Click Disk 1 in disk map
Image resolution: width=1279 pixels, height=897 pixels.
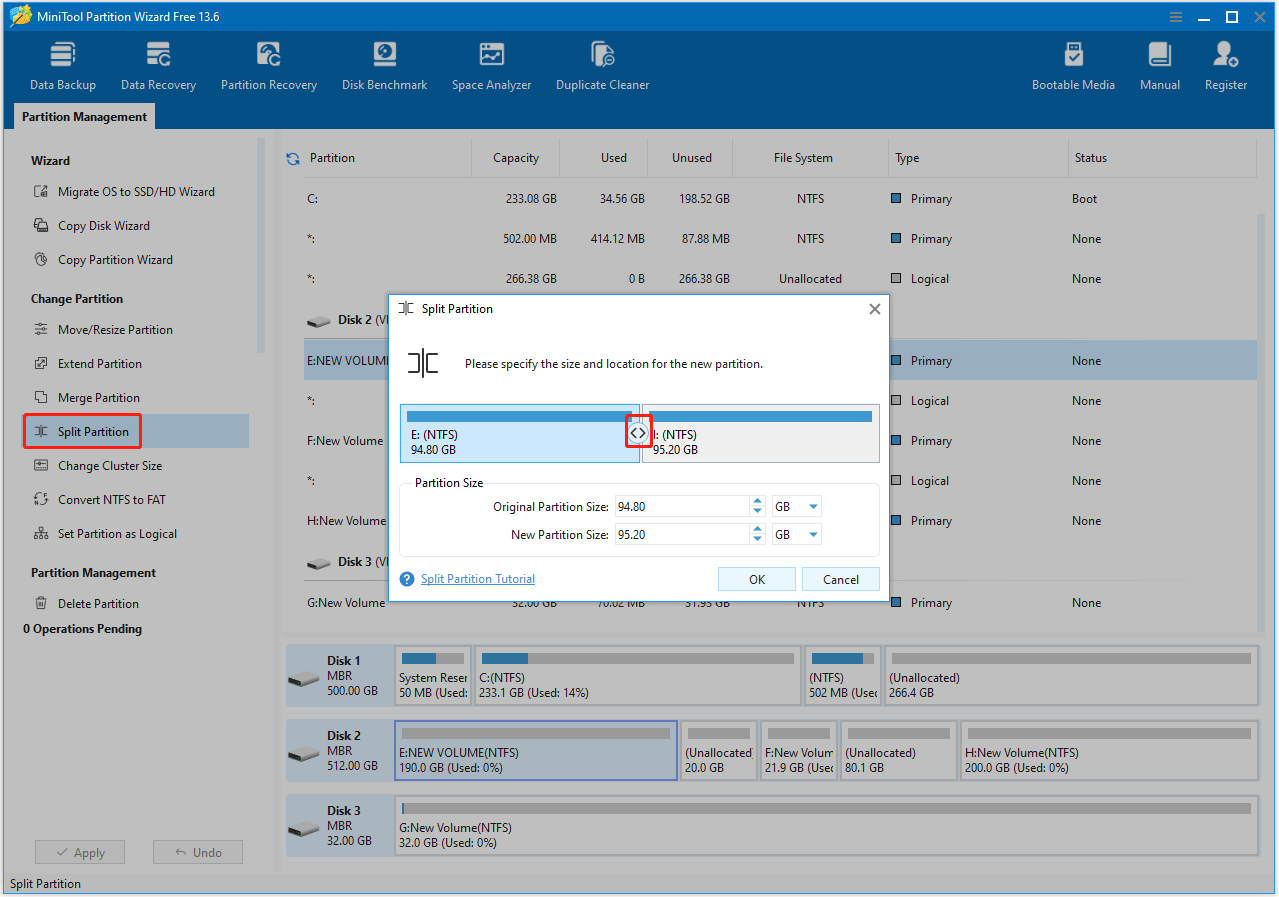(338, 676)
